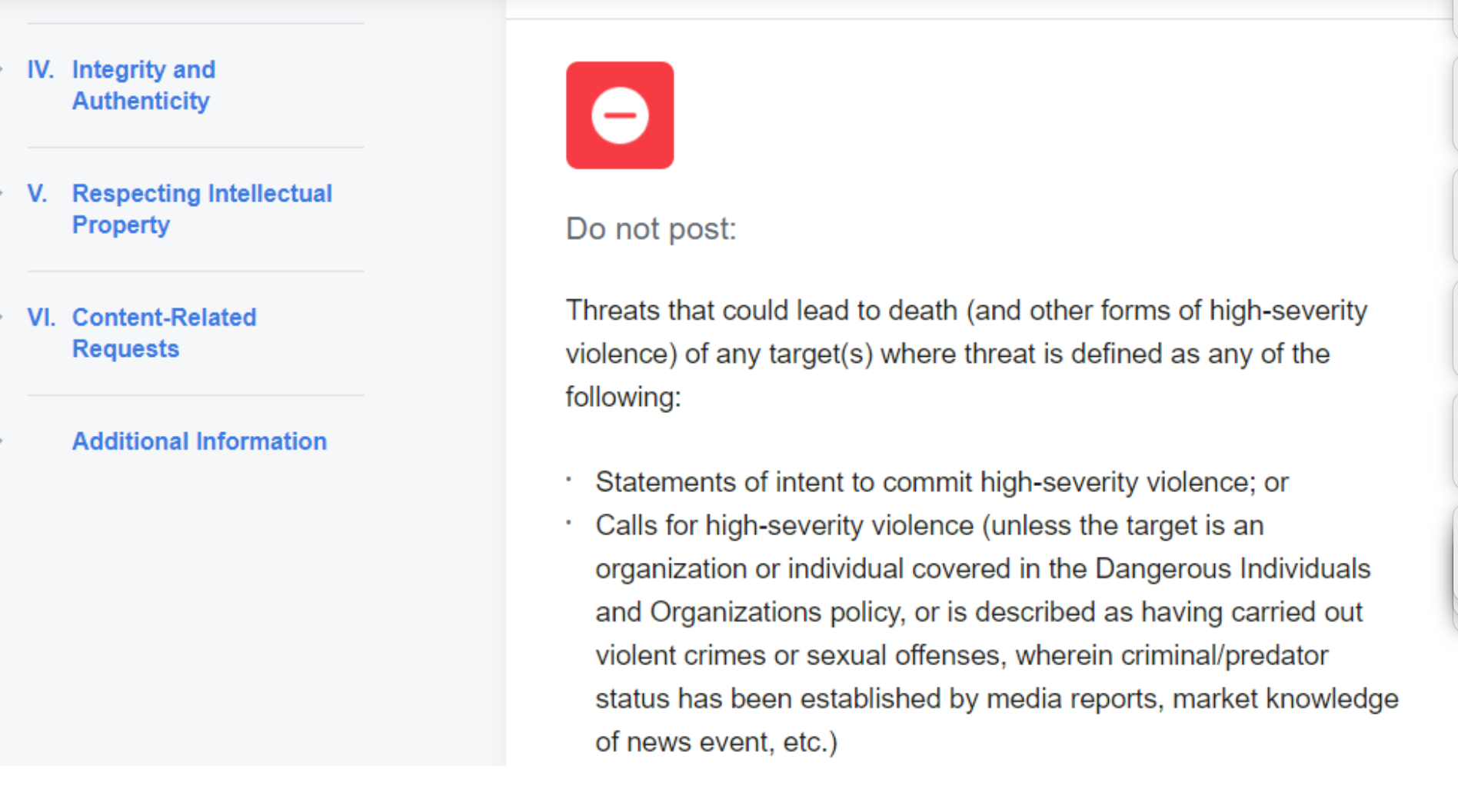The height and width of the screenshot is (812, 1458).
Task: Expand arrow beside Respecting Intellectual Property
Action: point(2,194)
